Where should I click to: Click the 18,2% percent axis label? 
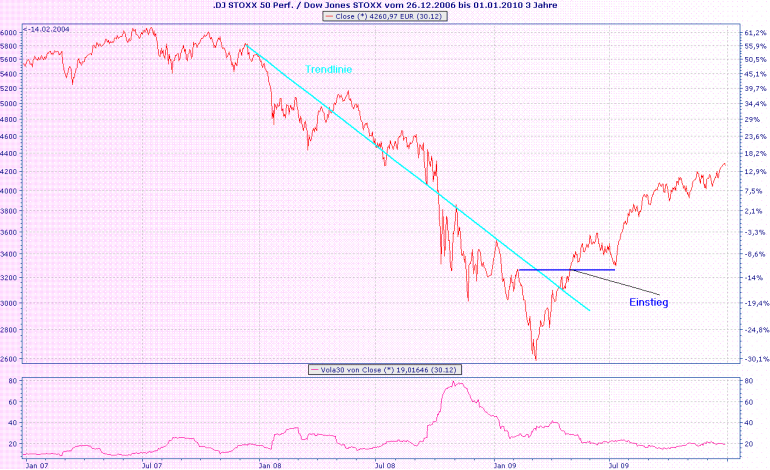pos(755,154)
